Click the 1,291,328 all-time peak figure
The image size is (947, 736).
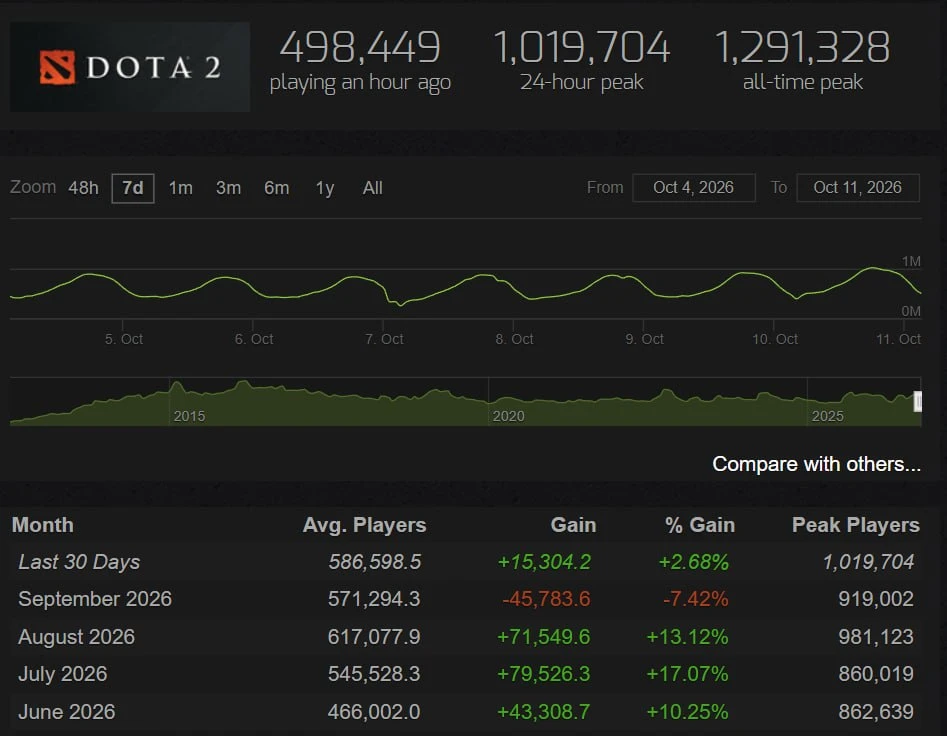pyautogui.click(x=802, y=47)
